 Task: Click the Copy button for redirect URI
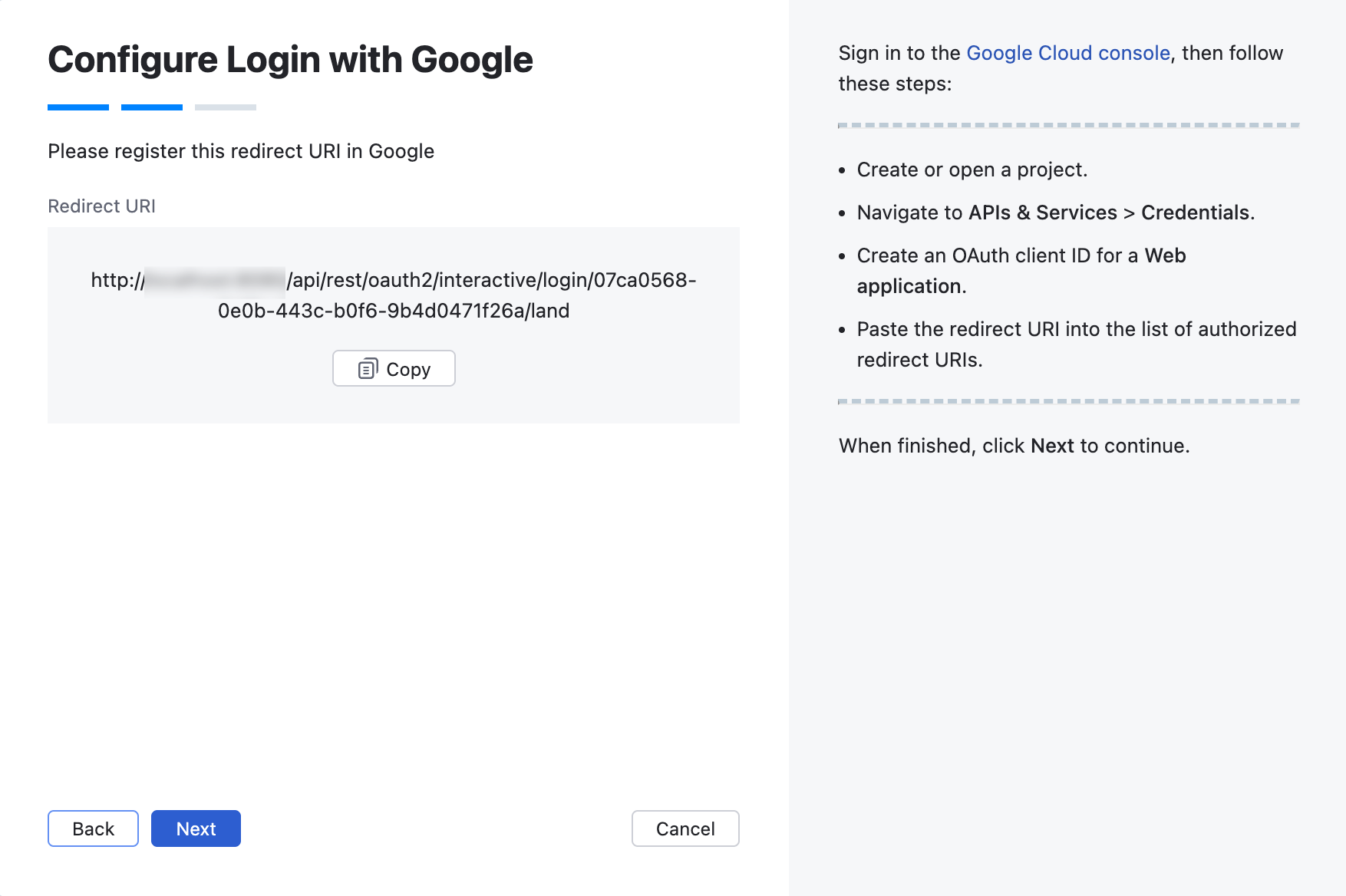pyautogui.click(x=394, y=369)
